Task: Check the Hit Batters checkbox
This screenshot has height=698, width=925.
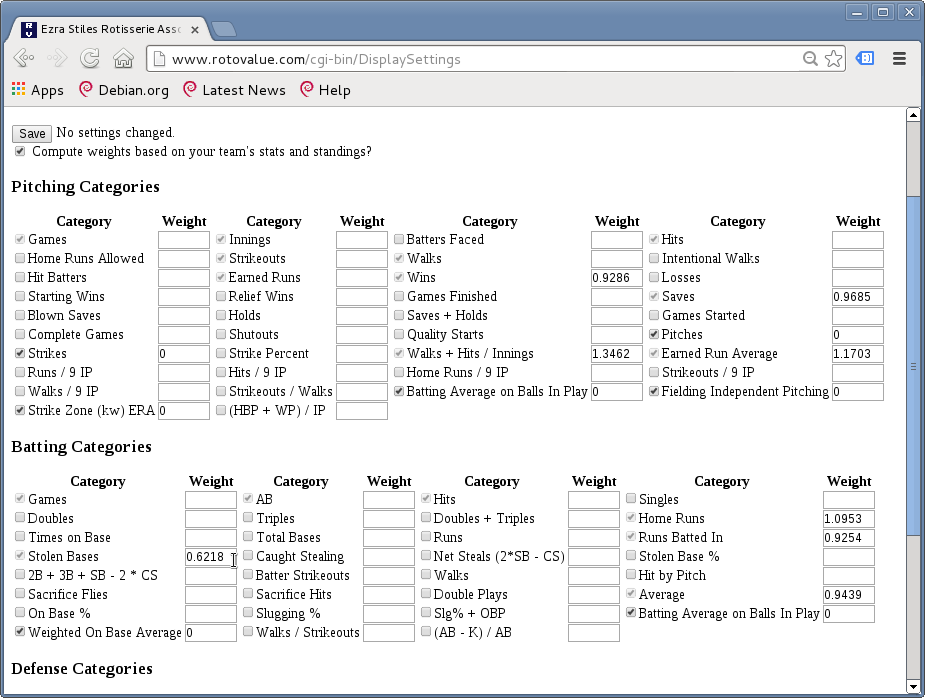Action: tap(20, 277)
